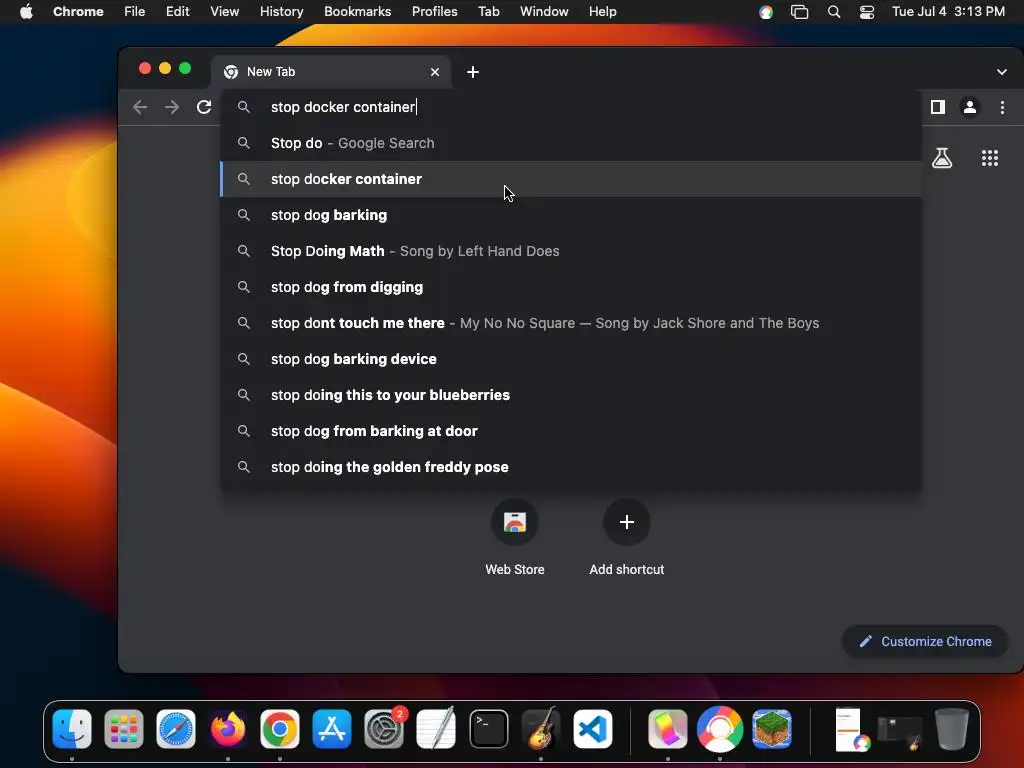The width and height of the screenshot is (1024, 768).
Task: Open the Window menu
Action: coord(544,12)
